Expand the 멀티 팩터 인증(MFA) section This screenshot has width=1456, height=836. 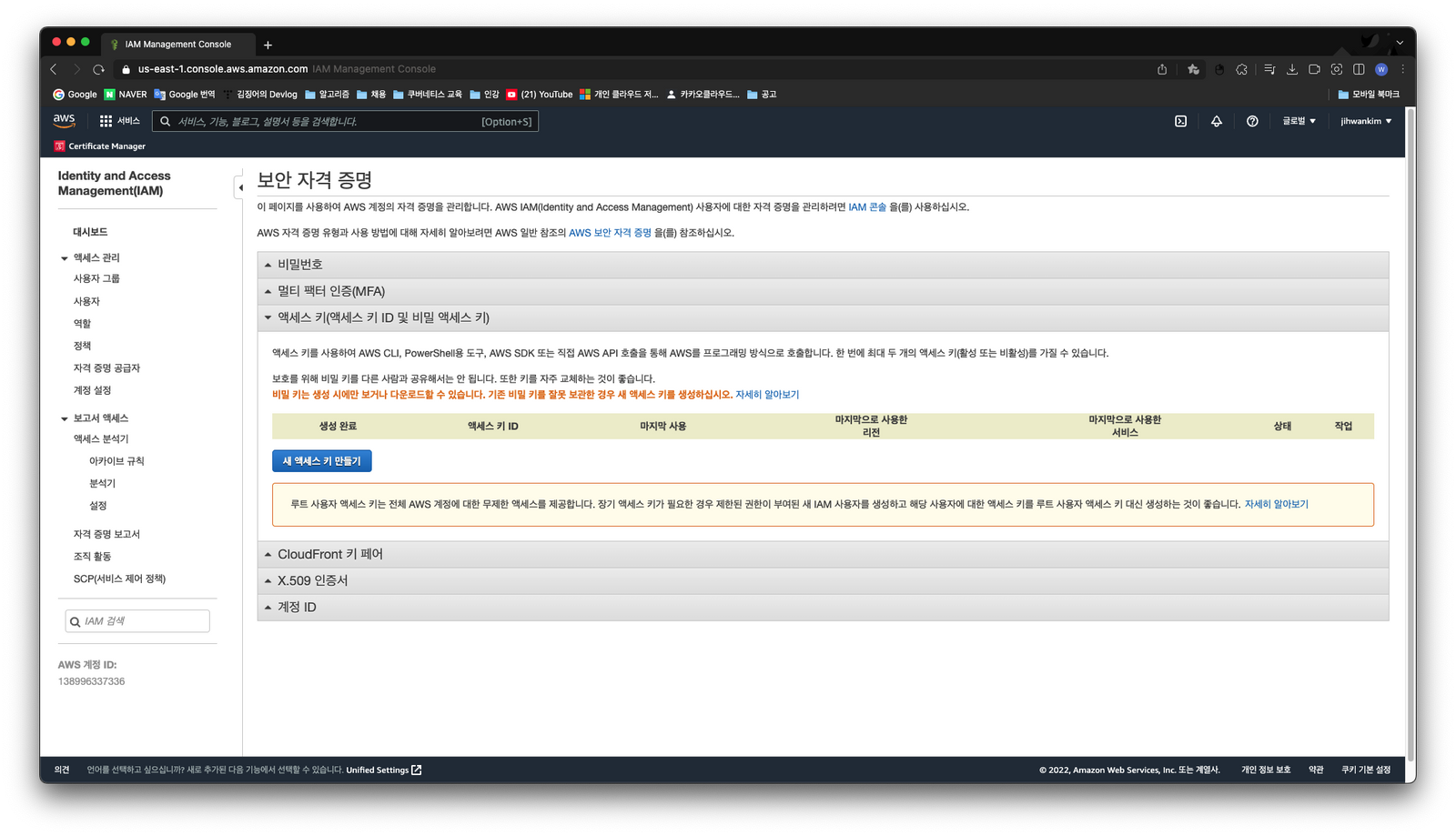coord(823,291)
